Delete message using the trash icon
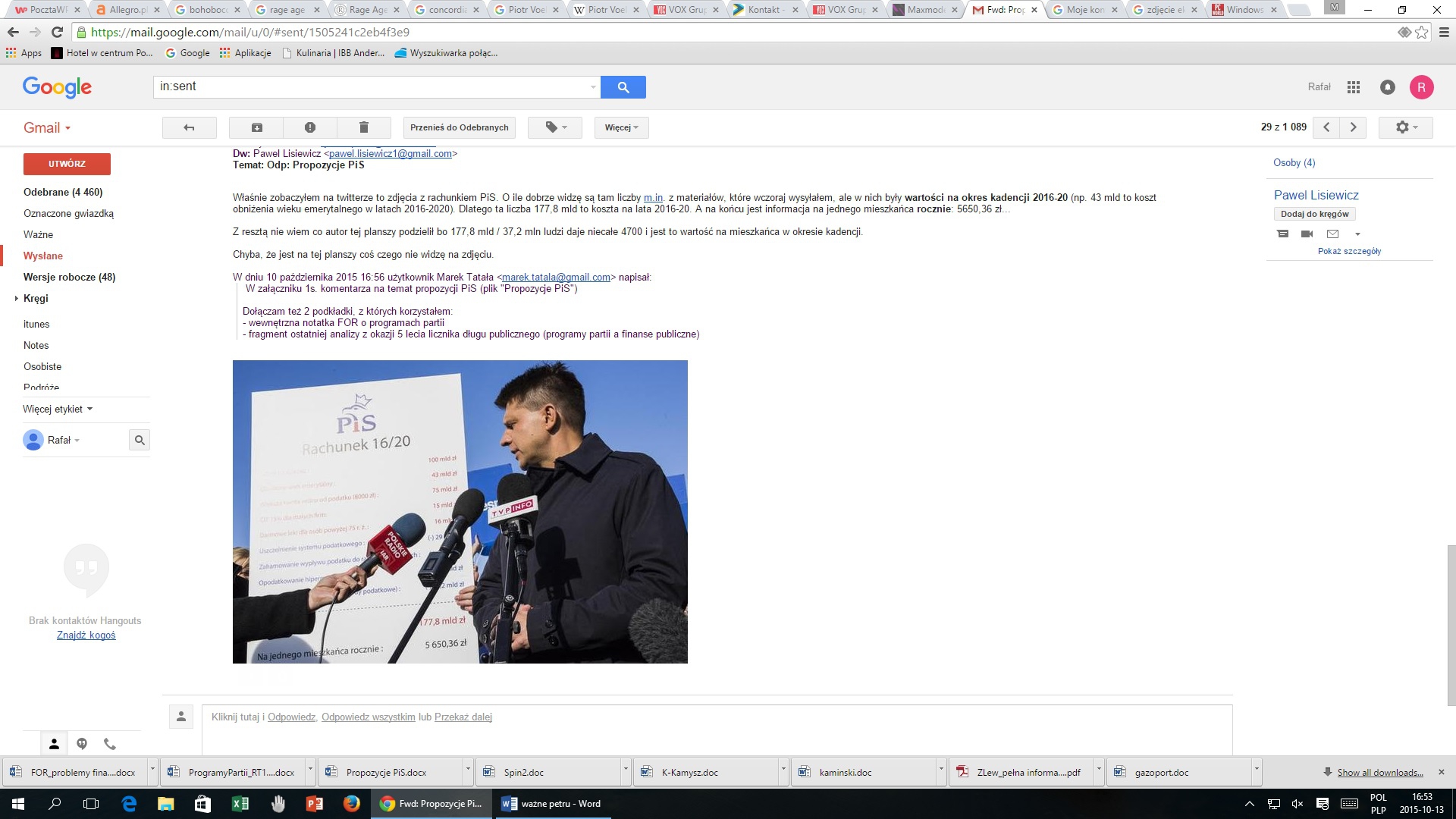1456x819 pixels. (363, 127)
